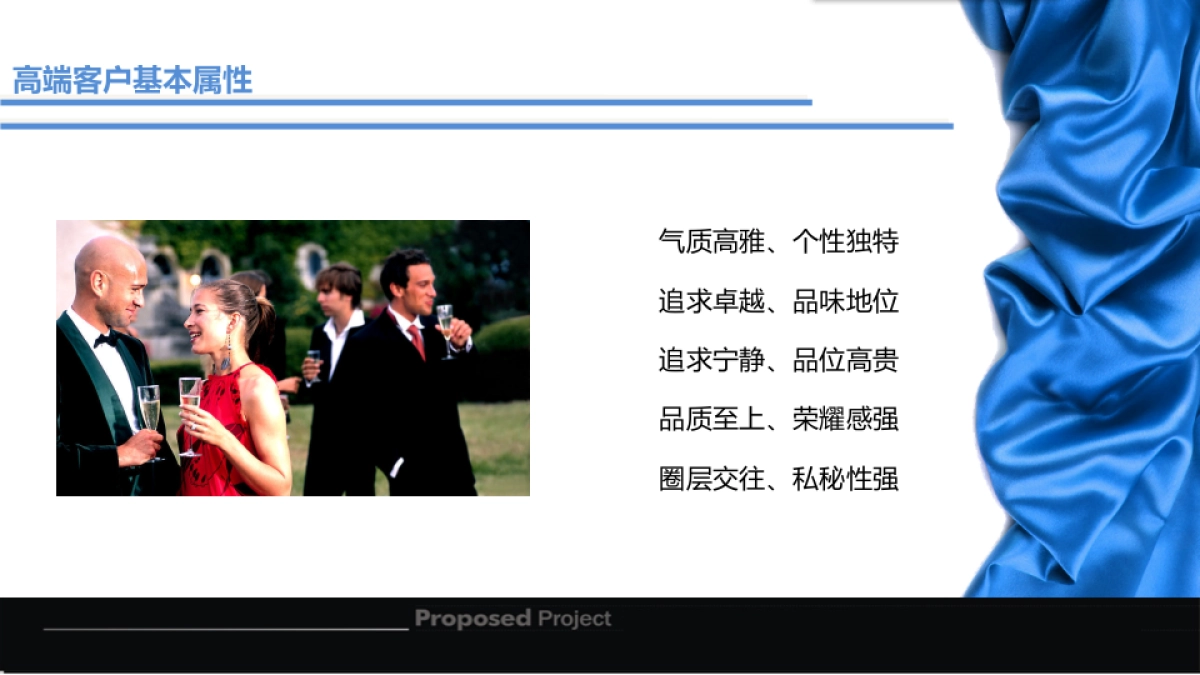Click the bald man's champagne glass
The height and width of the screenshot is (675, 1200).
[x=150, y=408]
